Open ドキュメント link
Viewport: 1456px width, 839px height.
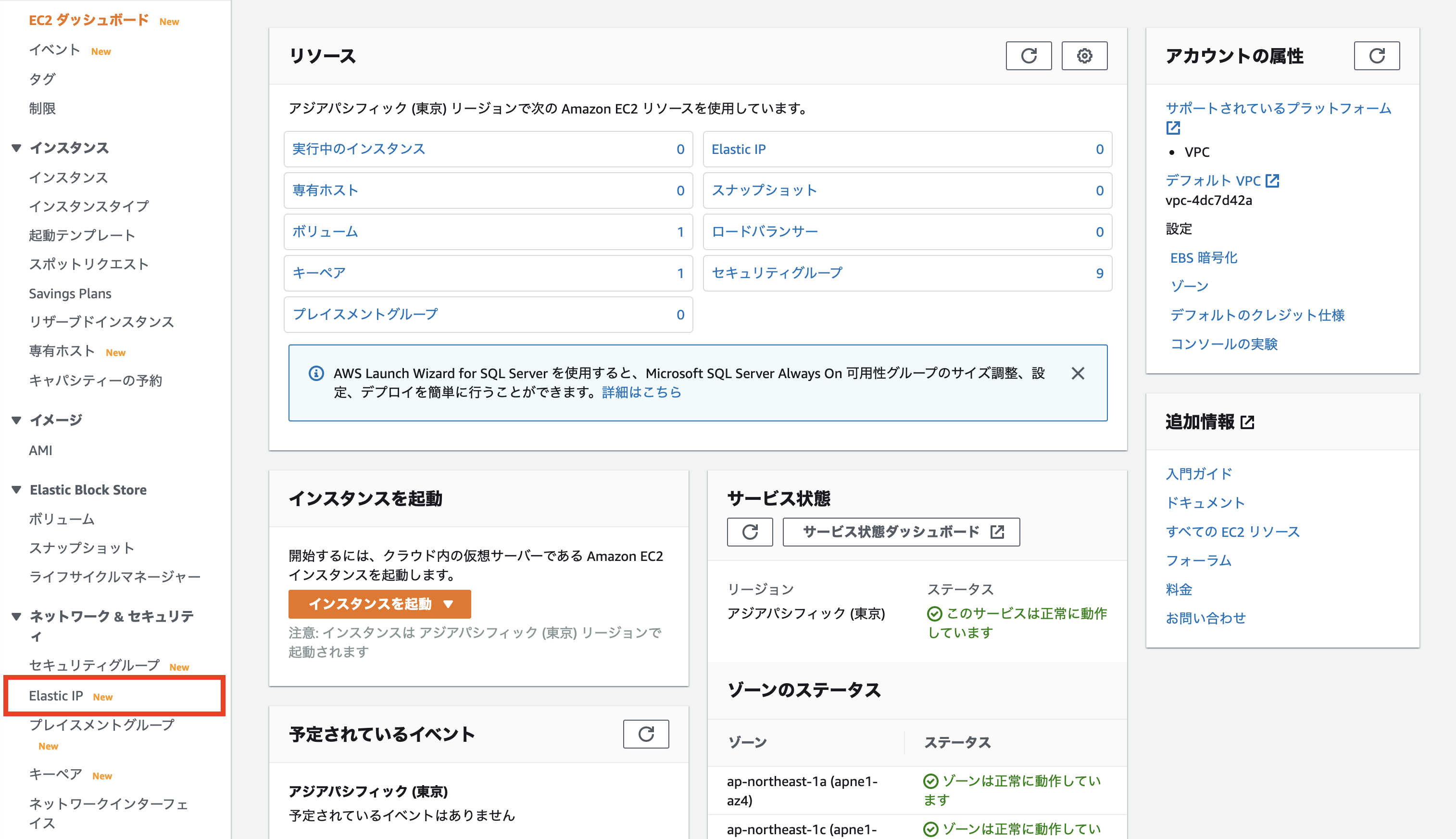click(x=1205, y=503)
